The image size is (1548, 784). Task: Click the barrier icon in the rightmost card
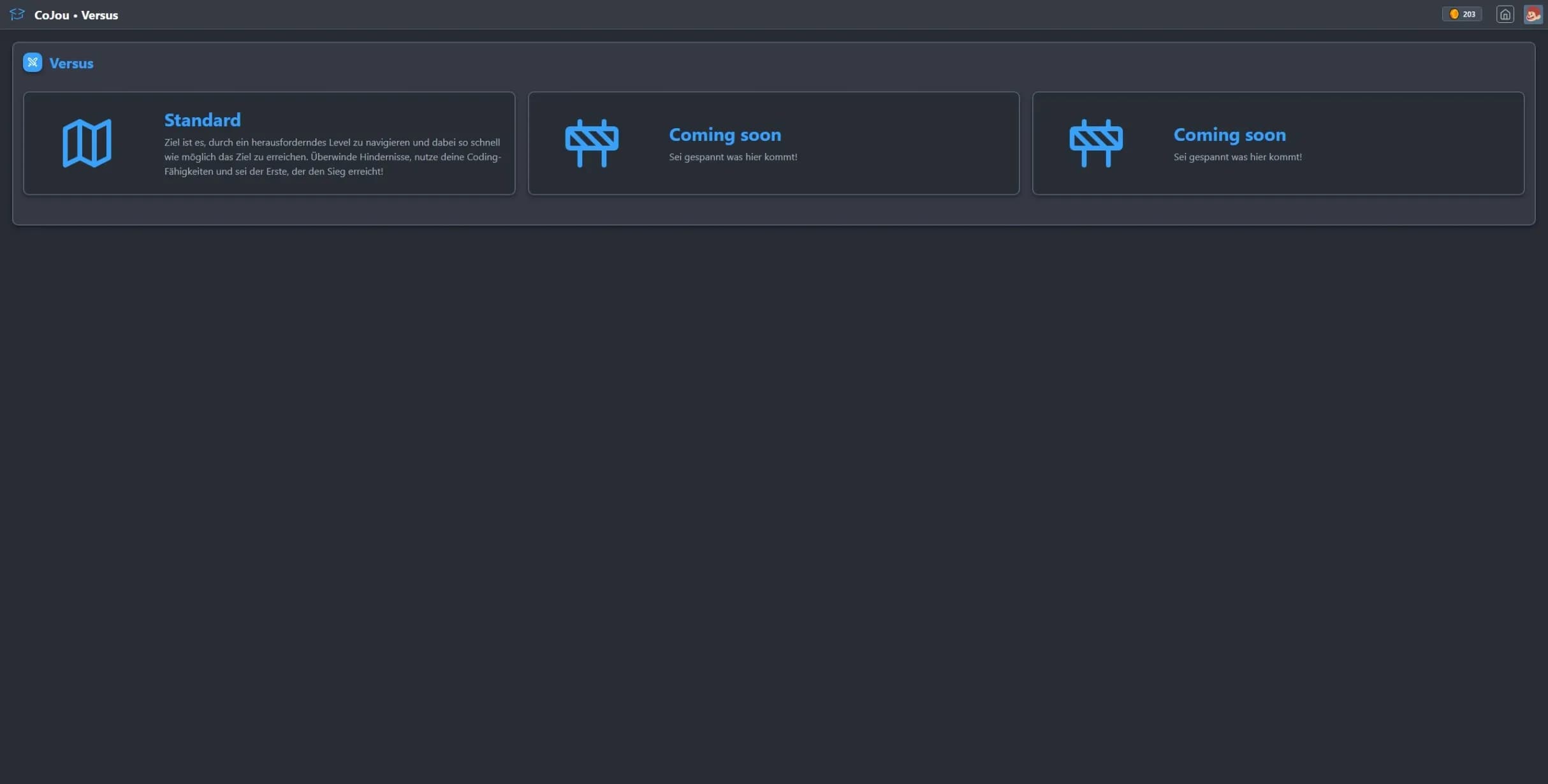pyautogui.click(x=1096, y=143)
